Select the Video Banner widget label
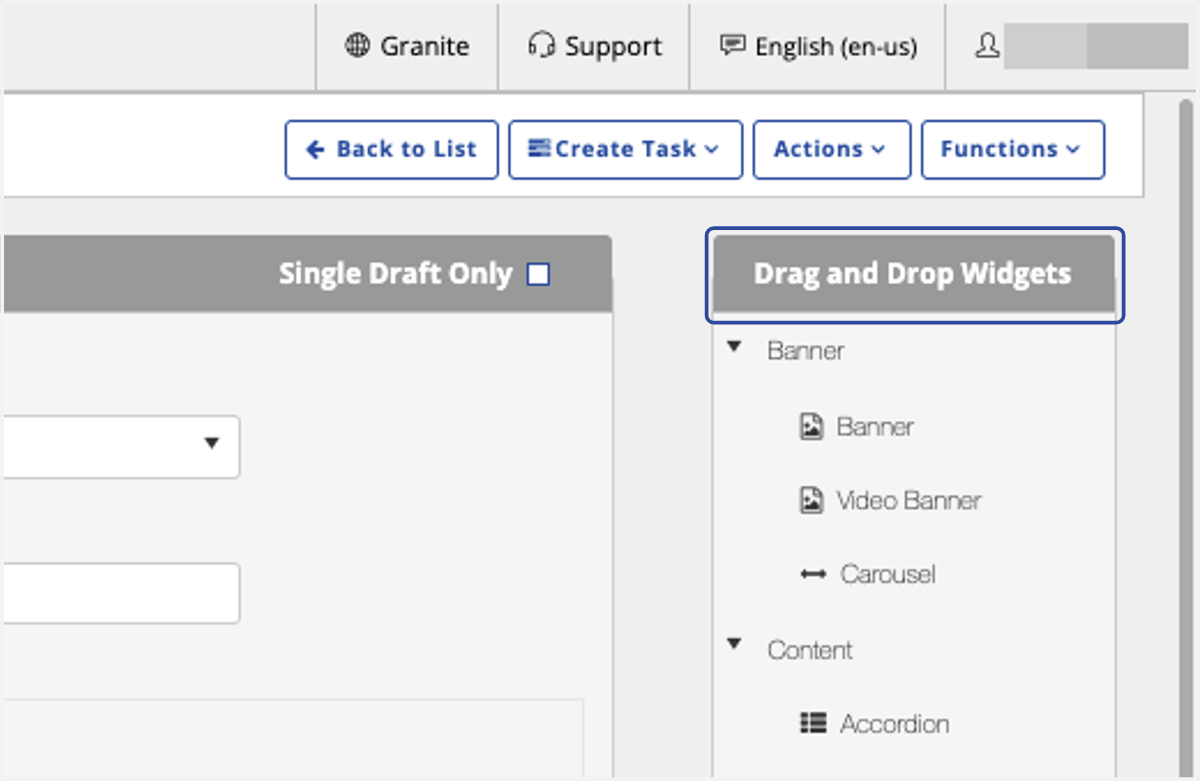 point(908,500)
